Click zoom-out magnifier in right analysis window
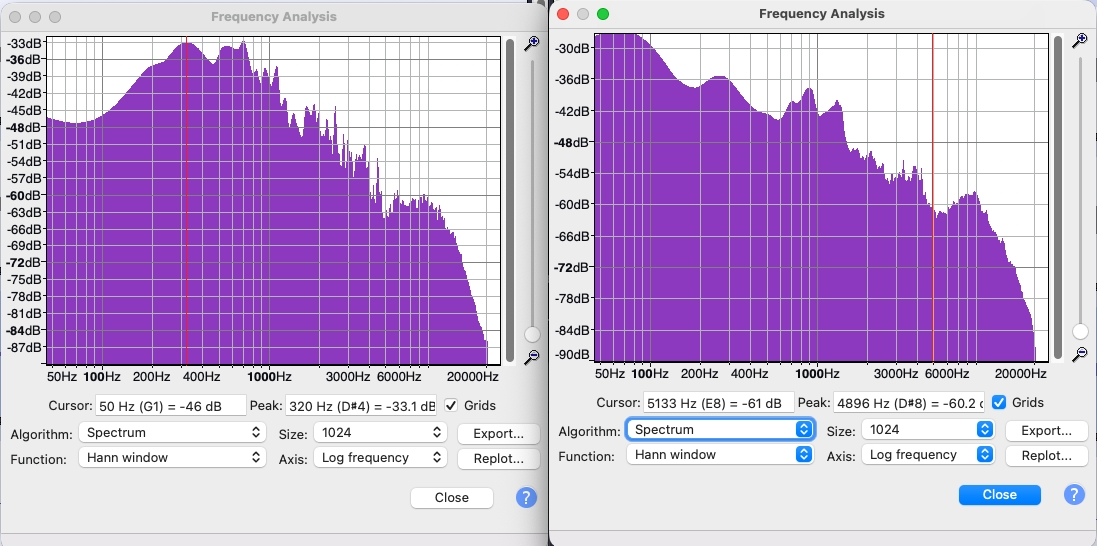Viewport: 1097px width, 546px height. (x=1079, y=354)
